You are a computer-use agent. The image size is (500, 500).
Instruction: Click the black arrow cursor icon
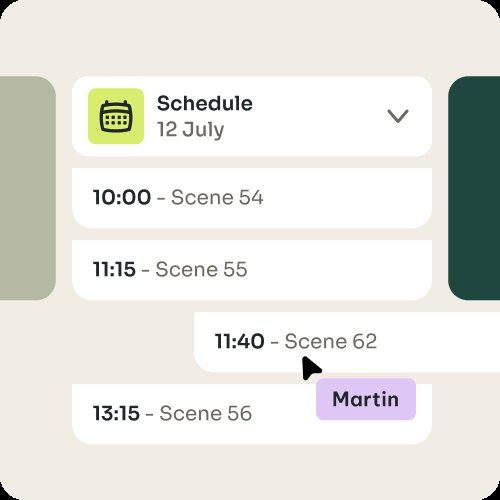[311, 368]
